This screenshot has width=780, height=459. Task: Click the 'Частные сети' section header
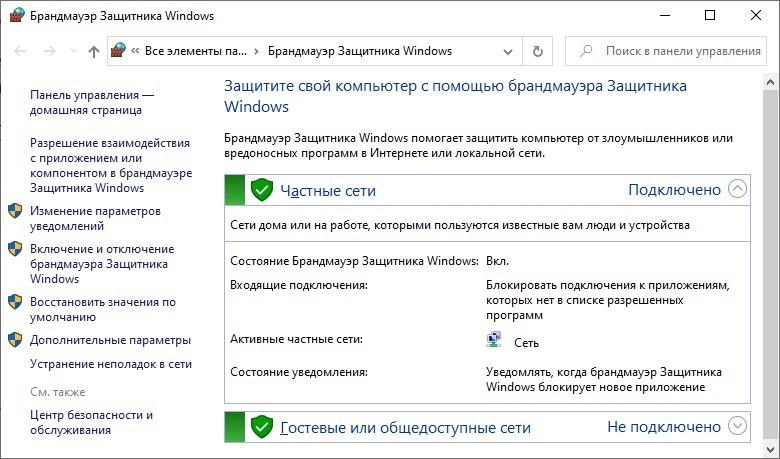[487, 189]
